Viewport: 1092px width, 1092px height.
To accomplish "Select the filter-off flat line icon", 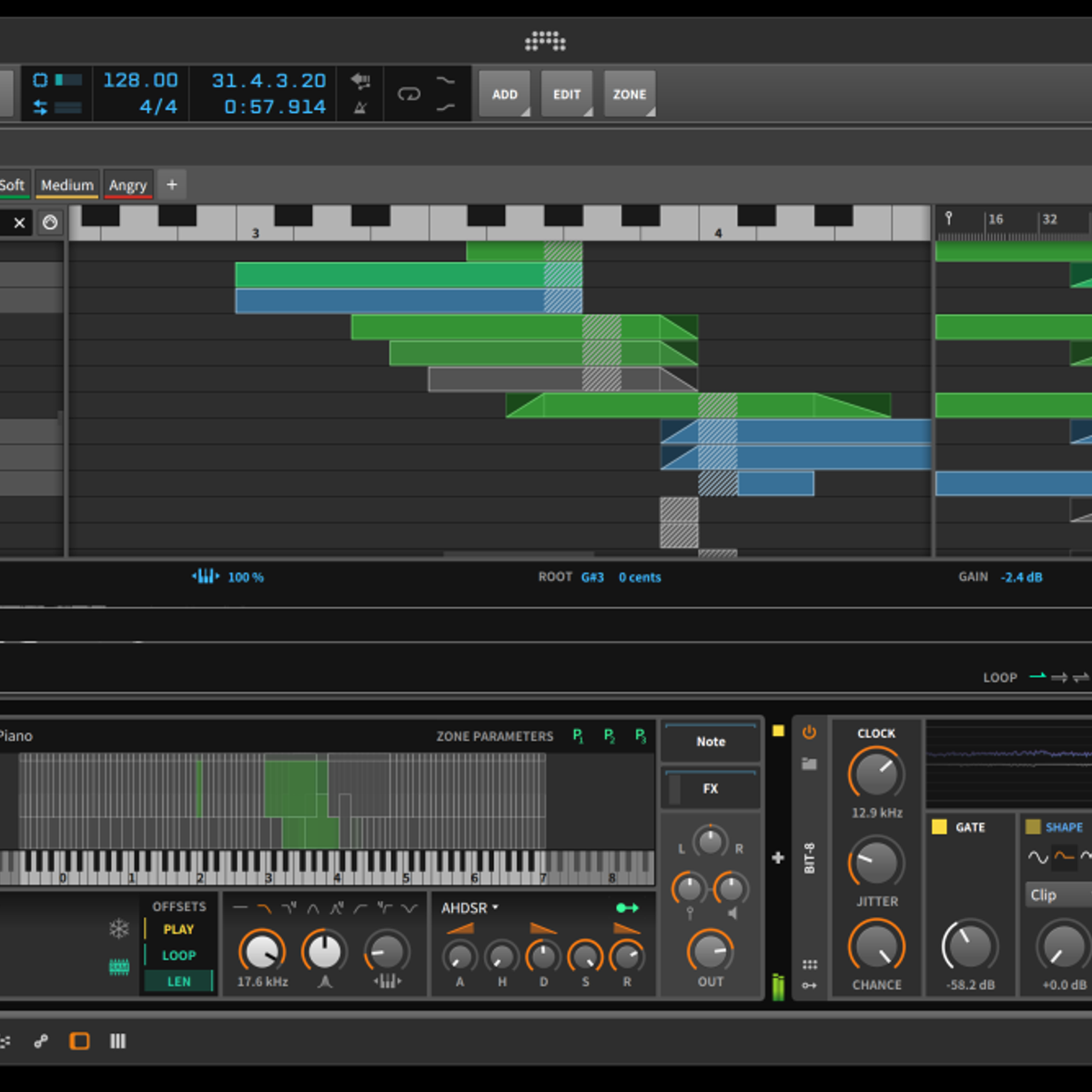I will 240,908.
